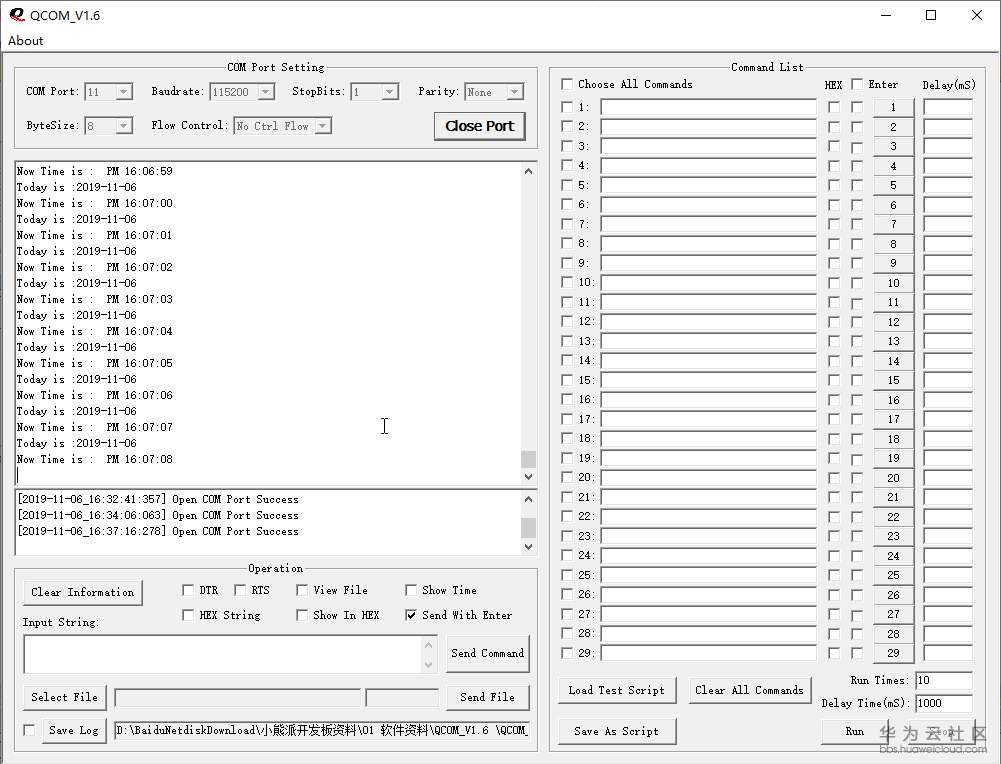Click the Send Command button
Image resolution: width=1001 pixels, height=764 pixels.
(488, 654)
